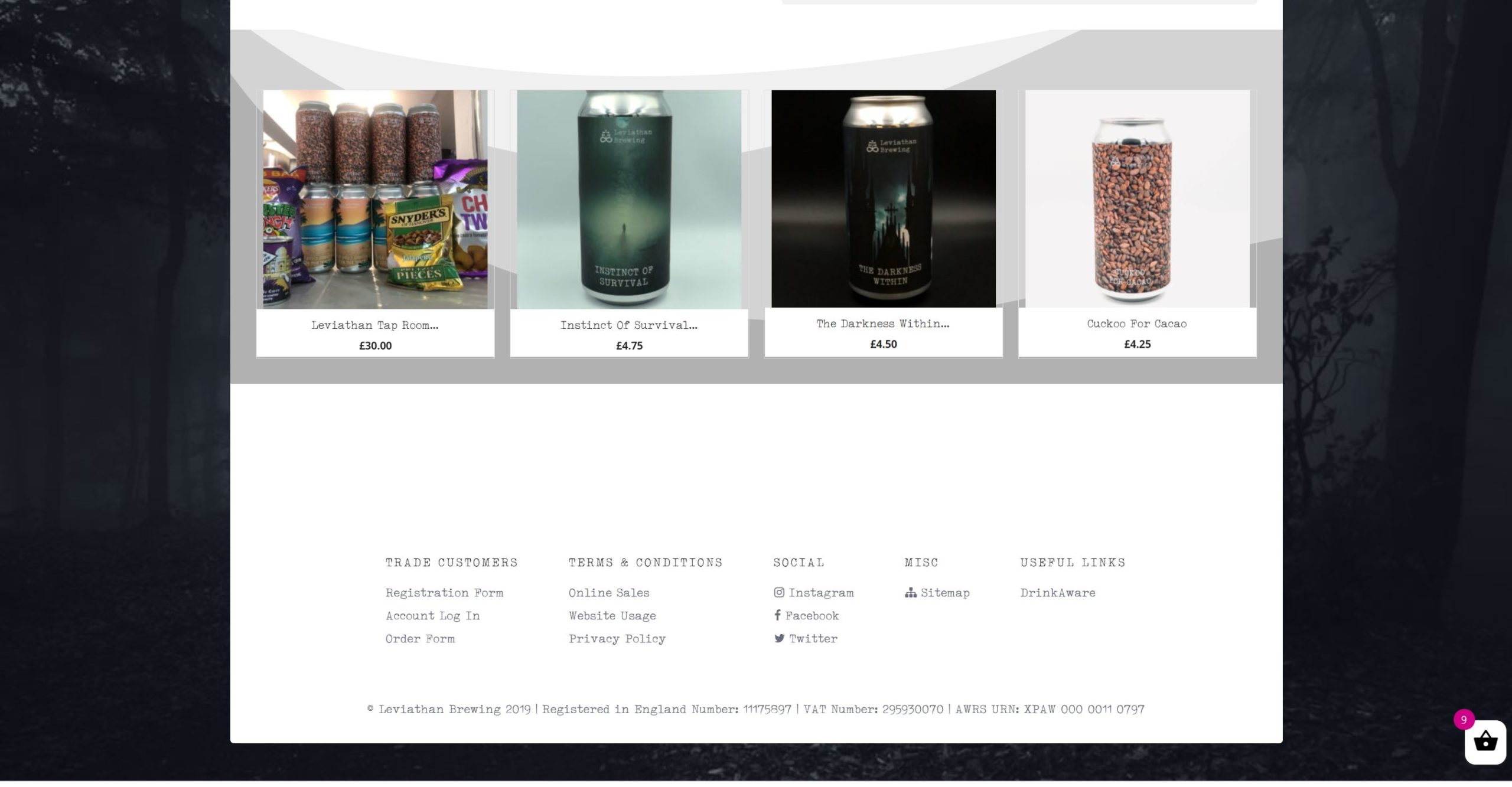Click The Darkness Within product title
This screenshot has height=787, width=1512.
coord(883,324)
